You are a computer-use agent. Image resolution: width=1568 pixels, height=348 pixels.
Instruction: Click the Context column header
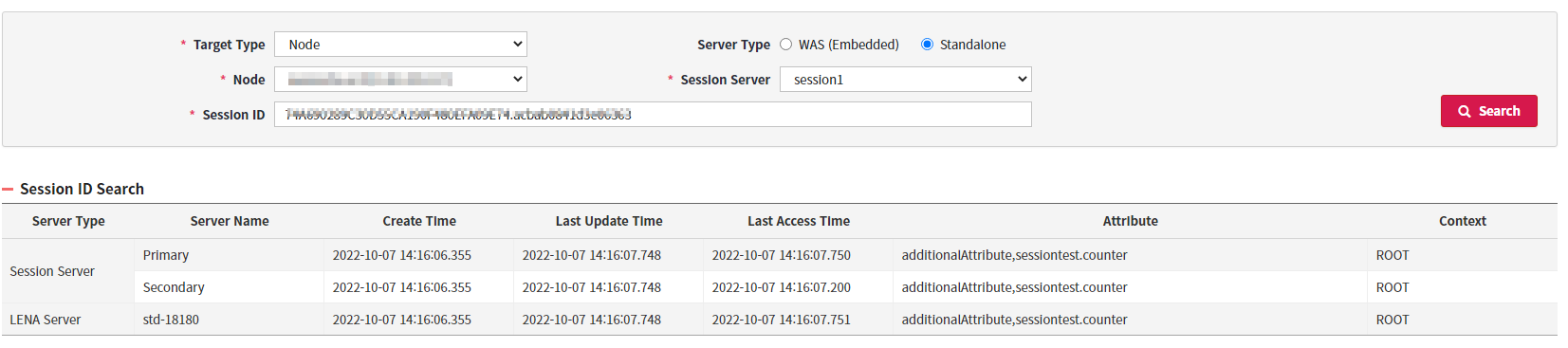coord(1462,221)
